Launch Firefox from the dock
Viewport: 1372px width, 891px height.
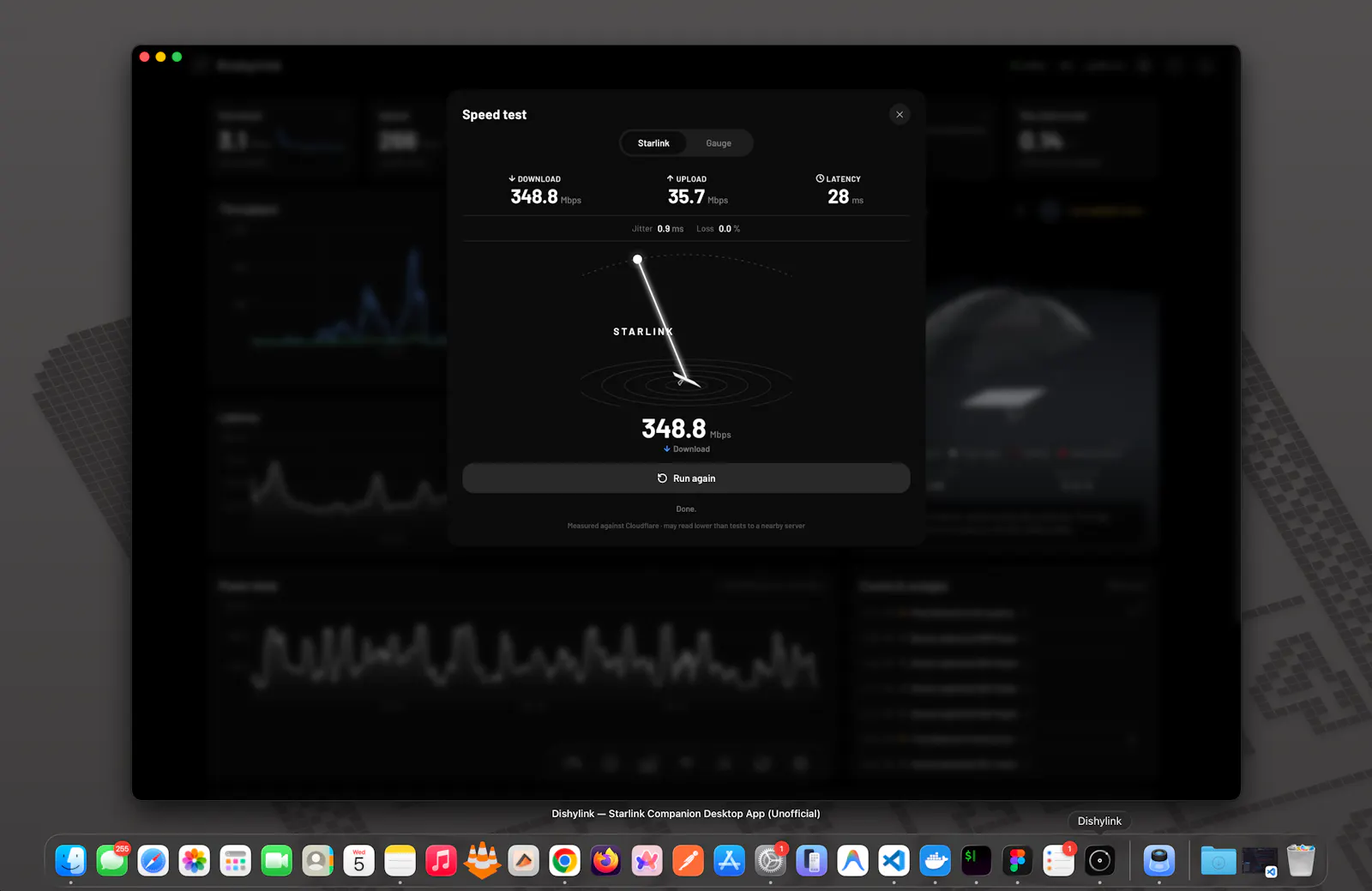pos(606,861)
